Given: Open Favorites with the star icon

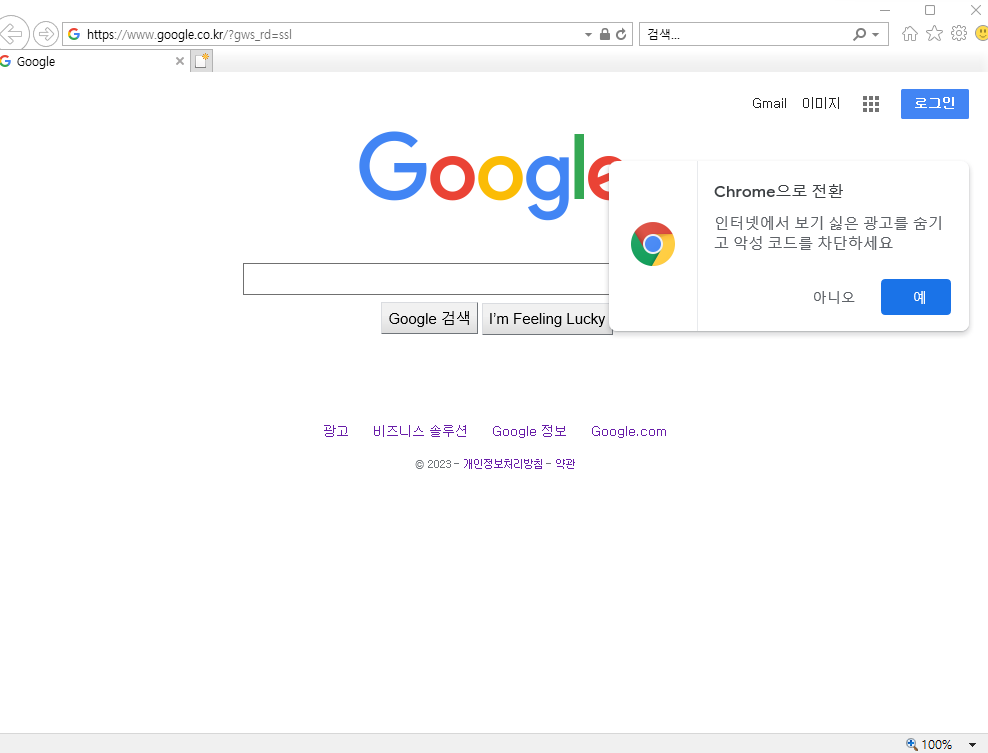Looking at the screenshot, I should (x=934, y=33).
